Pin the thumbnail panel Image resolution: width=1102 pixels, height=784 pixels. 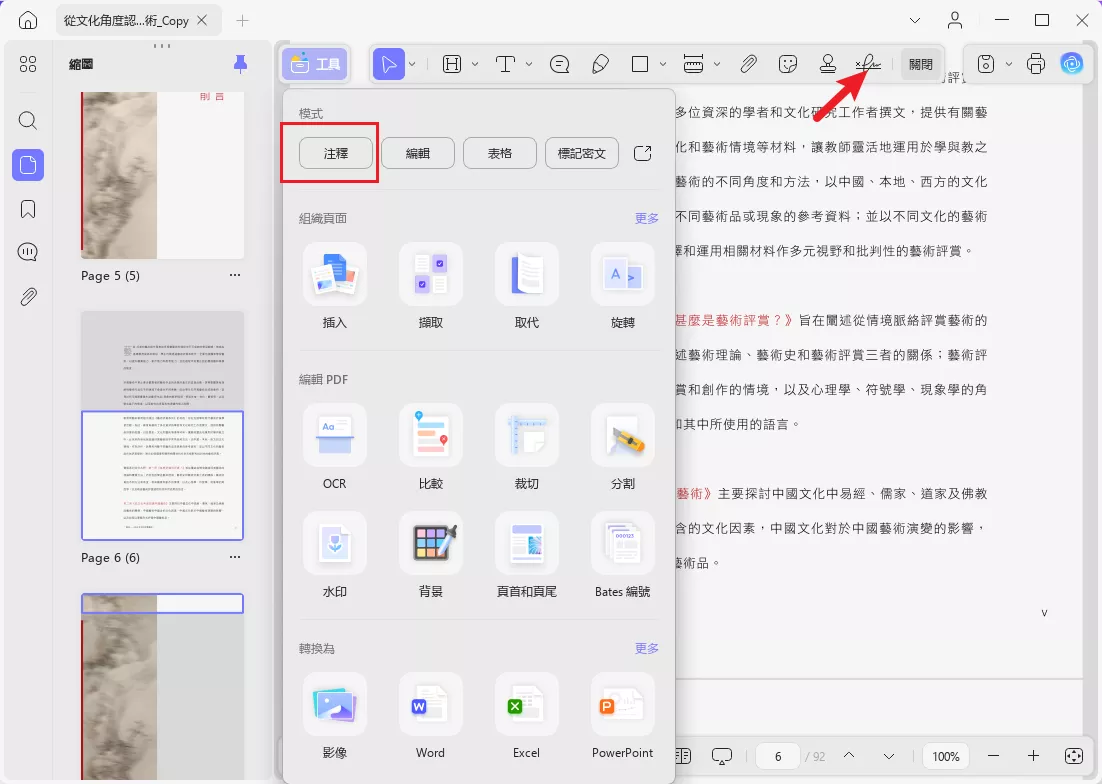240,64
